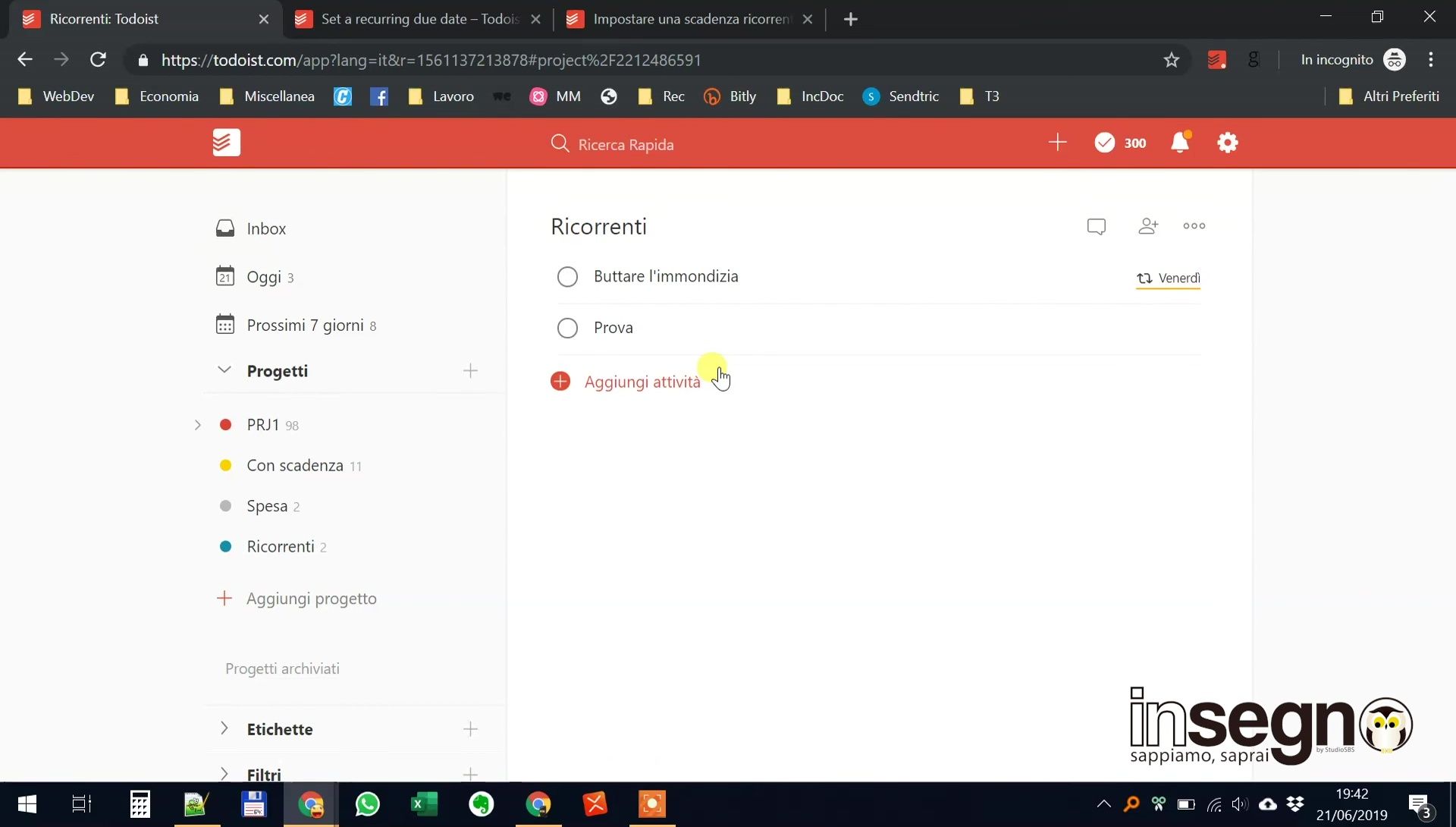
Task: Click red plus circle next to Aggiungi attività
Action: tap(560, 381)
